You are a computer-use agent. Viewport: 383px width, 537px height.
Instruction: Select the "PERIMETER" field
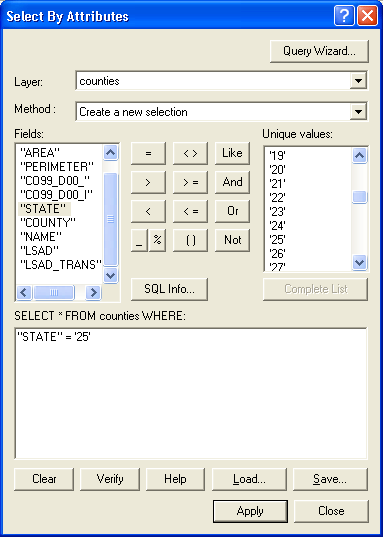(x=57, y=167)
